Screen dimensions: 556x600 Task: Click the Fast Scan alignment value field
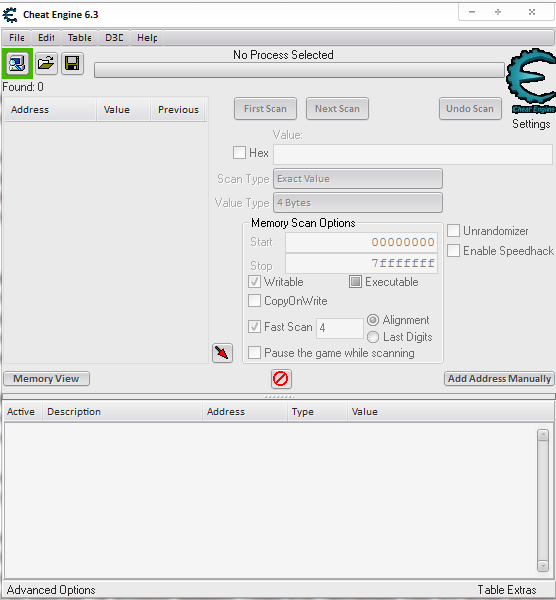(x=339, y=328)
